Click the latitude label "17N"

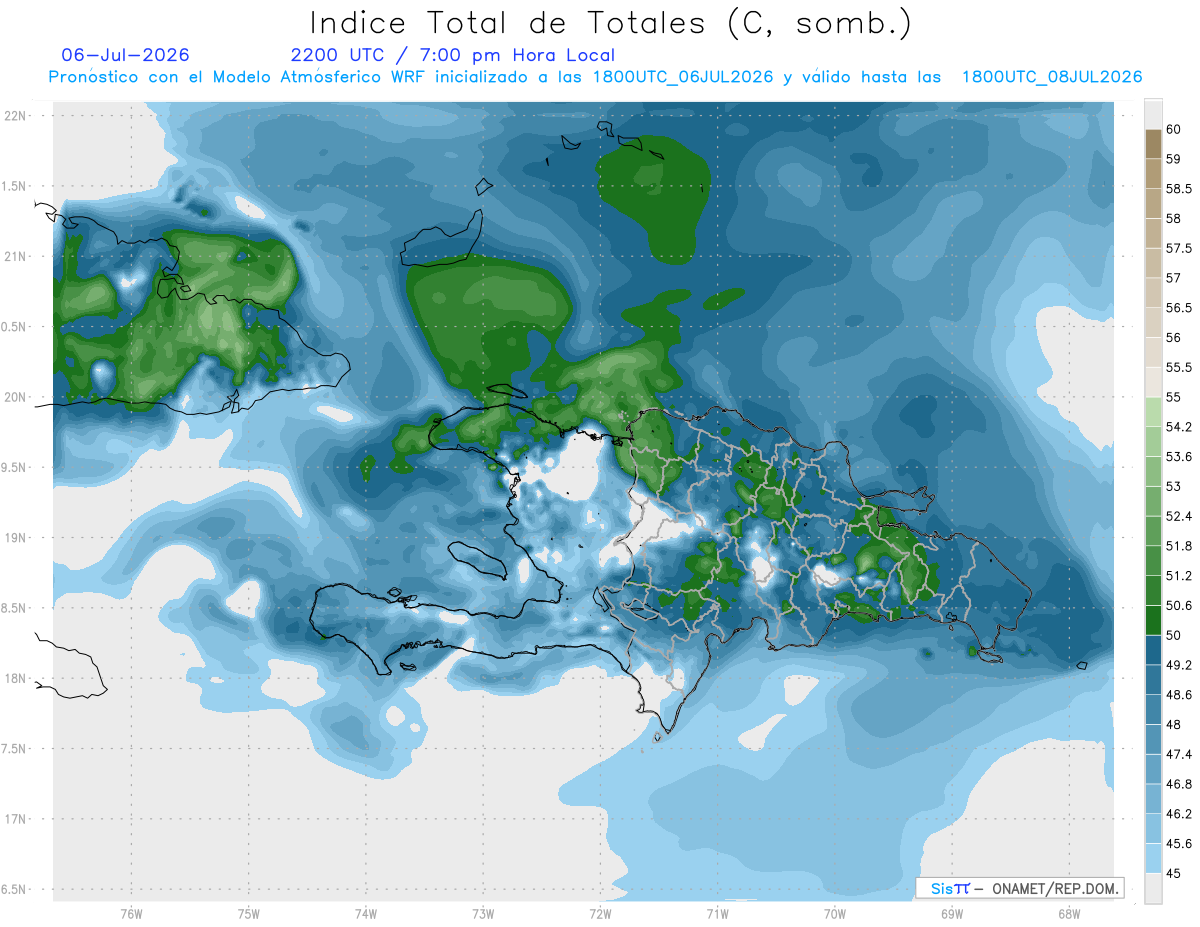pyautogui.click(x=16, y=819)
